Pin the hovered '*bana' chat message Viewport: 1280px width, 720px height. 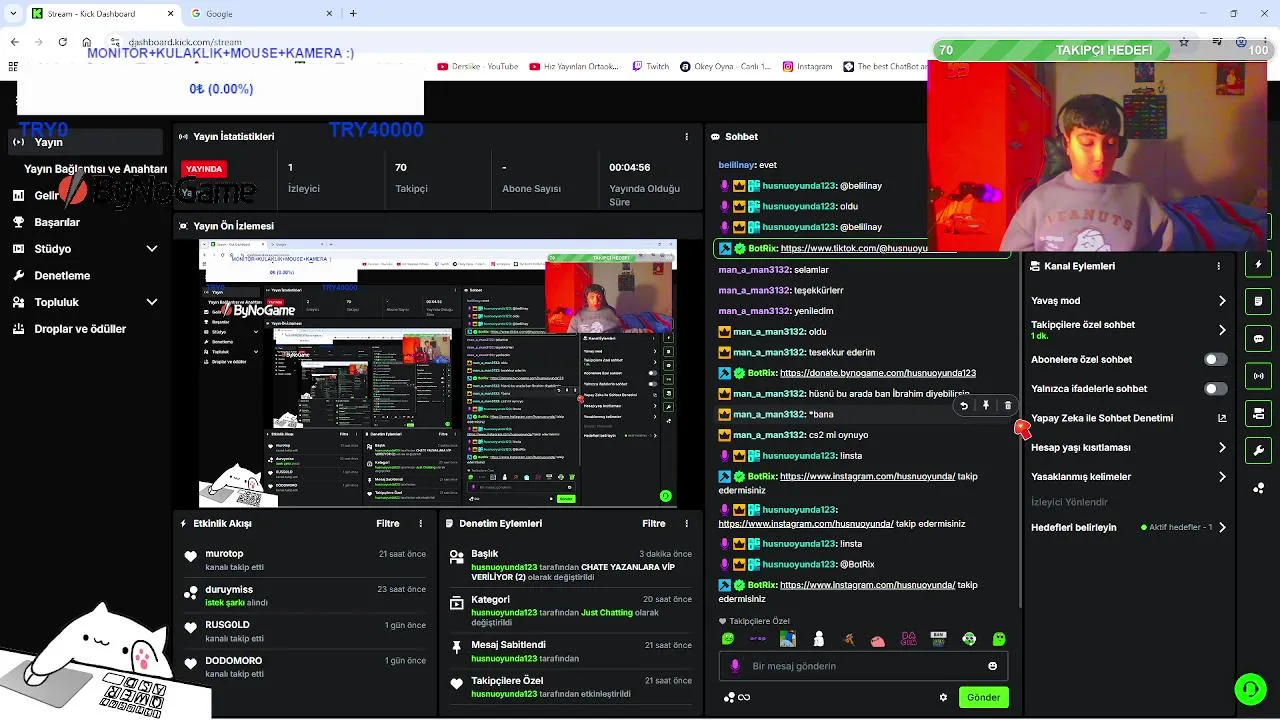point(985,406)
